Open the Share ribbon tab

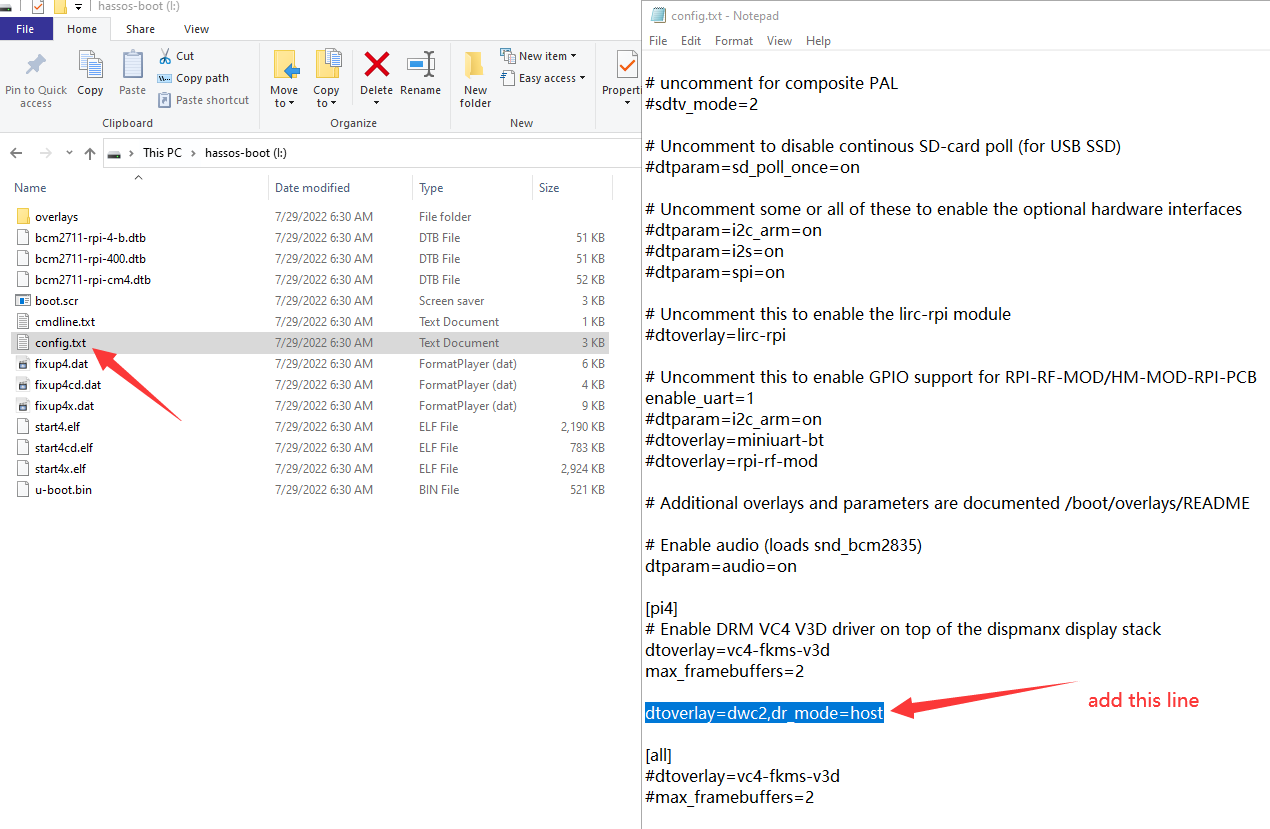(142, 29)
